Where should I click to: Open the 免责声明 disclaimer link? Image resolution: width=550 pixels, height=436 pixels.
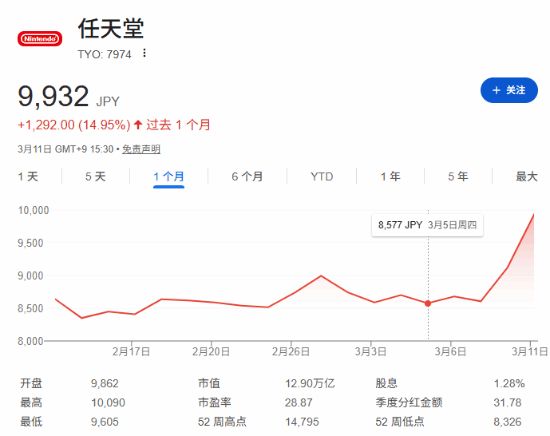pyautogui.click(x=141, y=149)
